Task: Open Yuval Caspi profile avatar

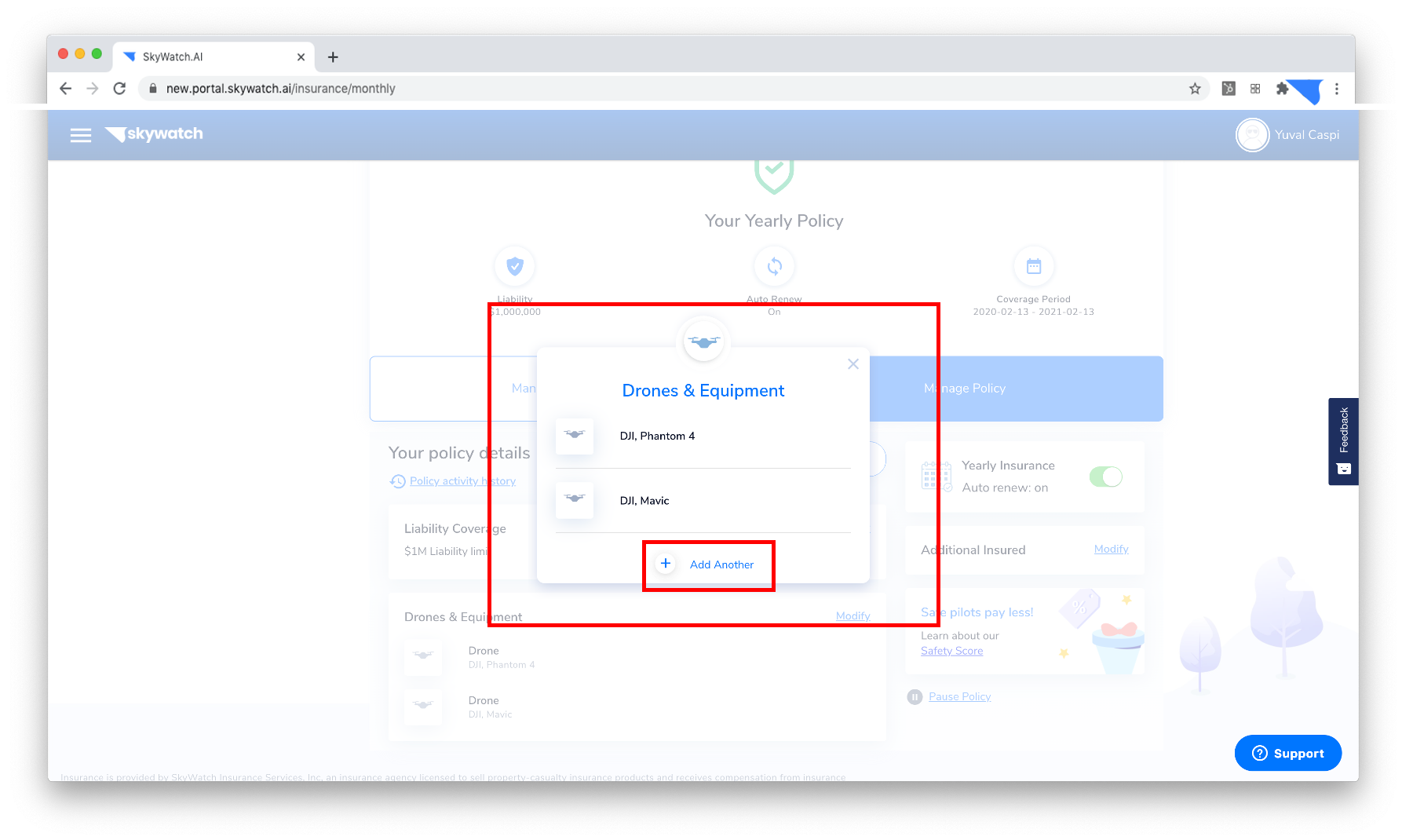Action: click(x=1252, y=135)
